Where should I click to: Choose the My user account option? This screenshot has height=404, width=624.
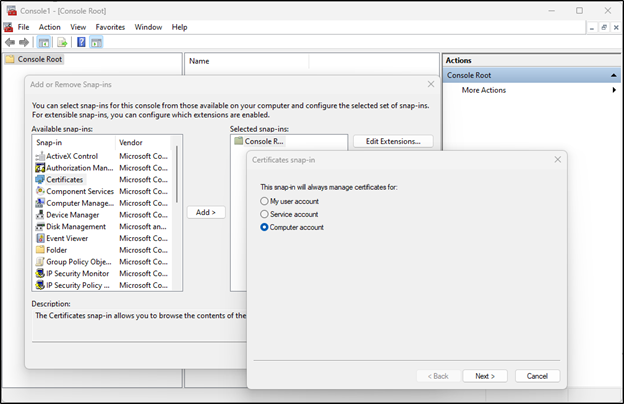[x=265, y=201]
